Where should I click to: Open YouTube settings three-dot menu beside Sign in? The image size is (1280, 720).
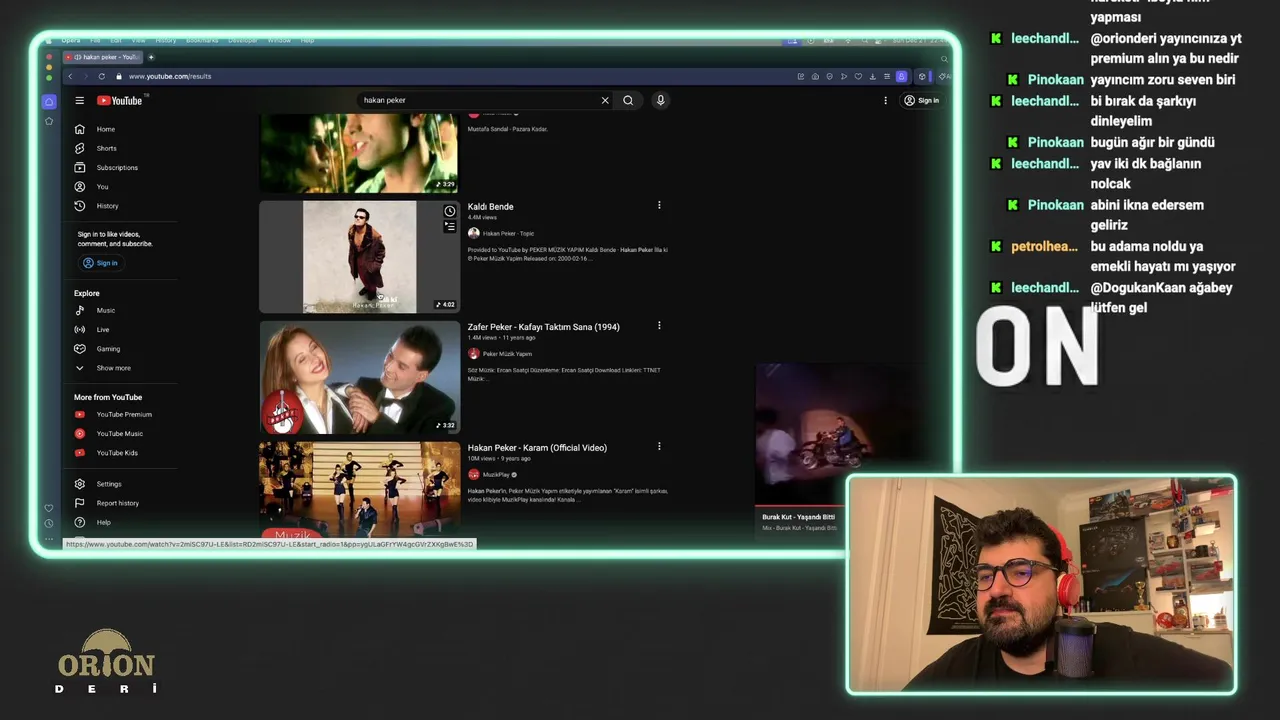click(885, 100)
